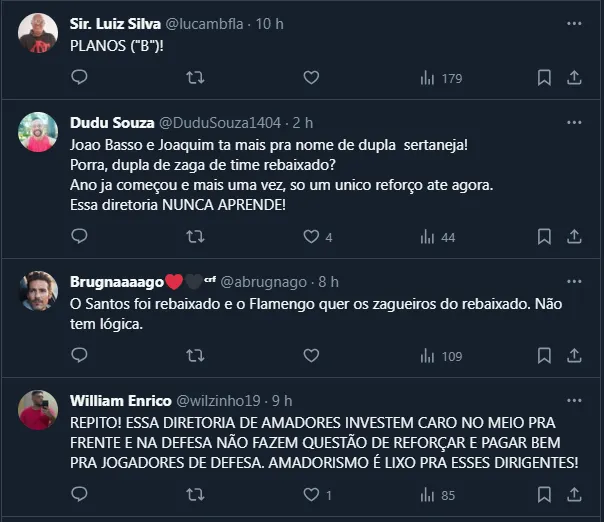
Task: Bookmark Dudu Souza's tweet
Action: tap(544, 237)
